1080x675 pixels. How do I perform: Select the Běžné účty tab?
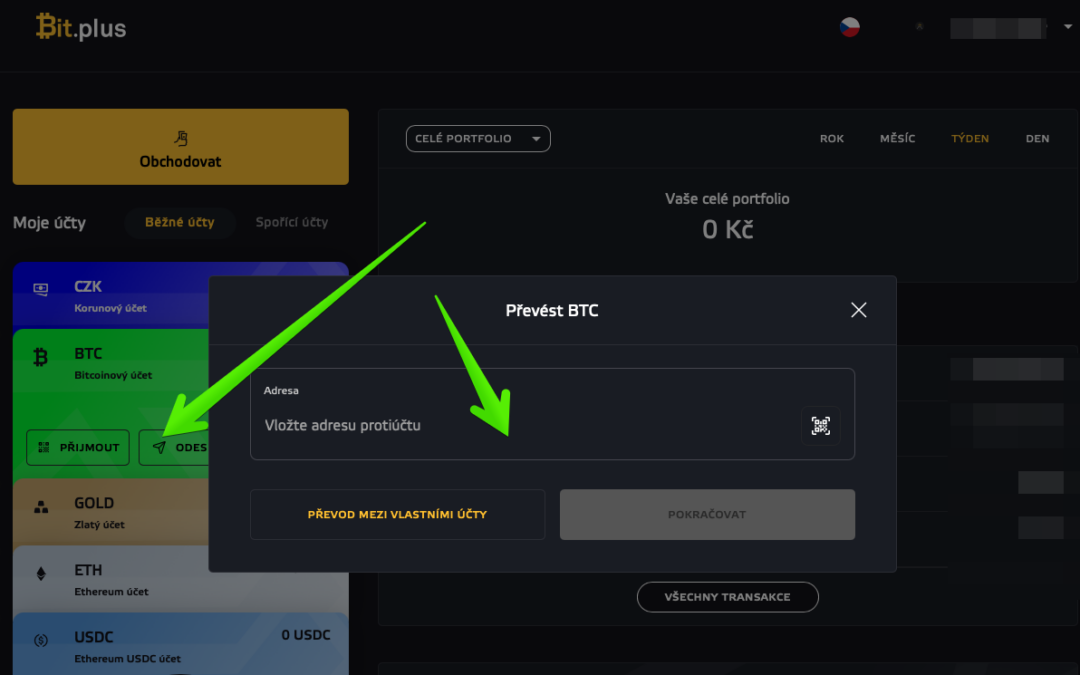[x=180, y=222]
